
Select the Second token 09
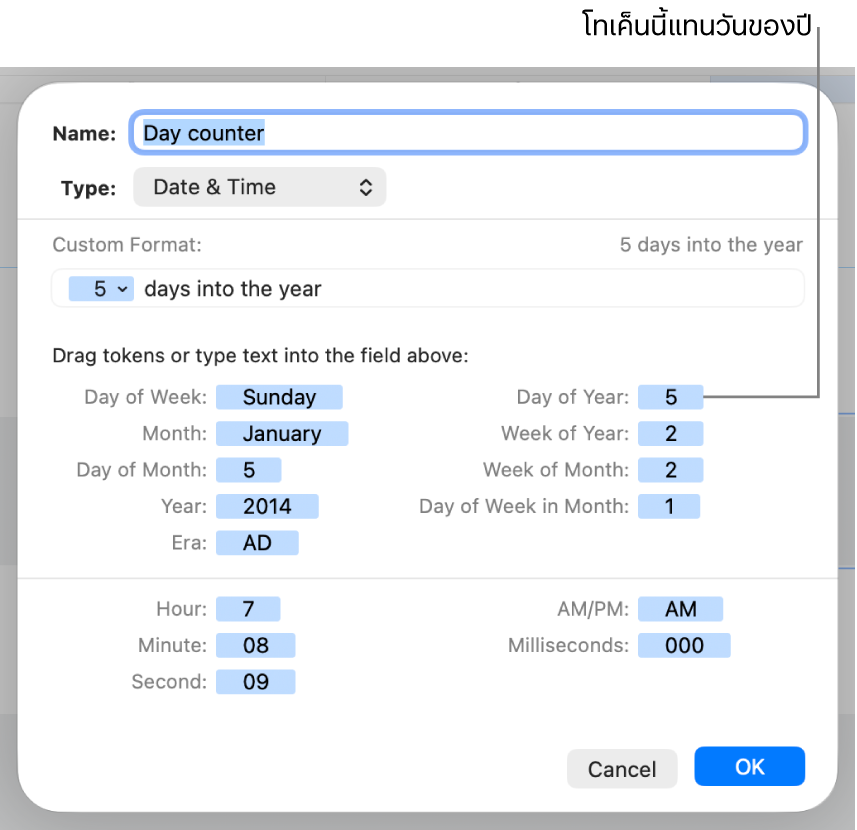256,682
